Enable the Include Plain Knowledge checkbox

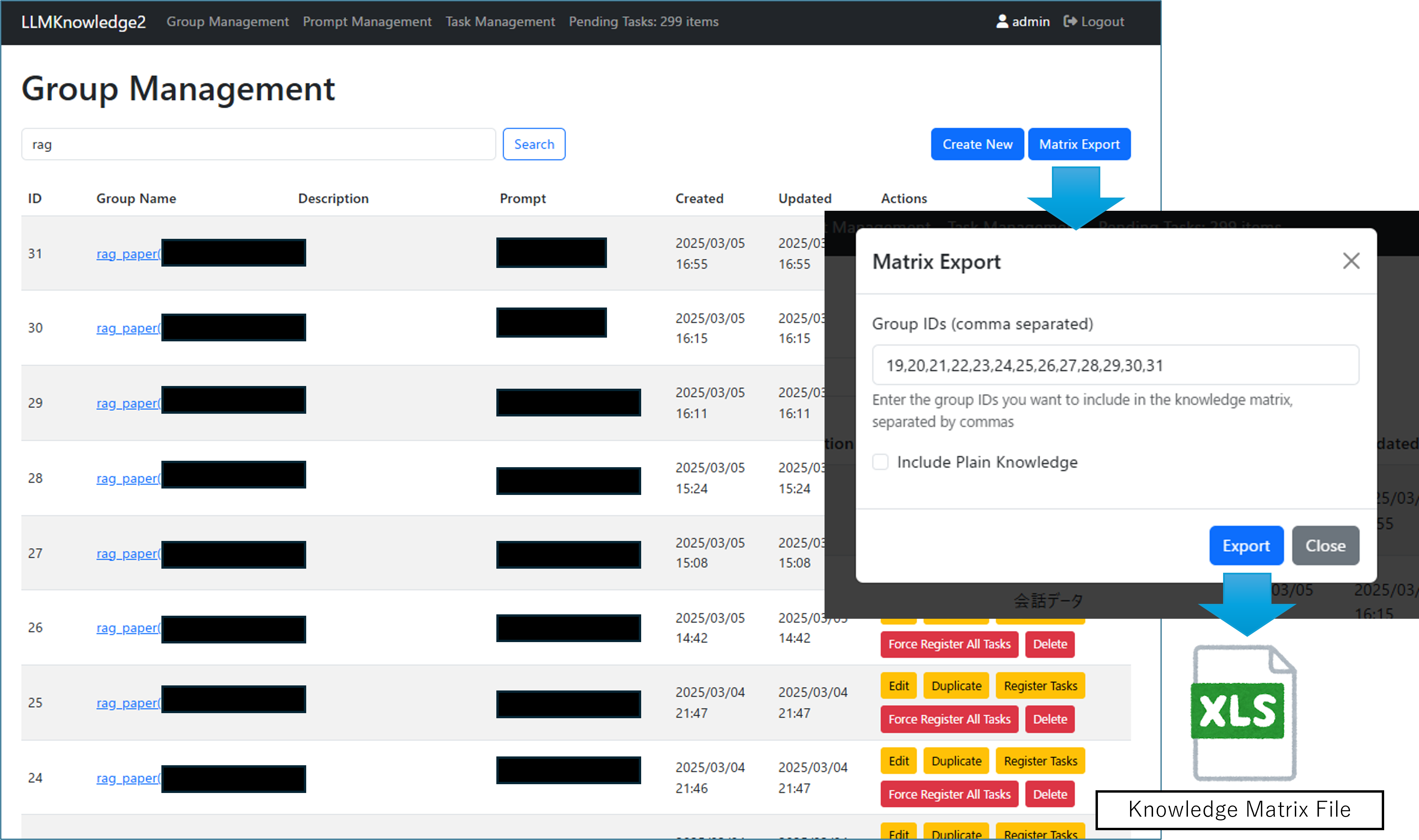pyautogui.click(x=881, y=462)
